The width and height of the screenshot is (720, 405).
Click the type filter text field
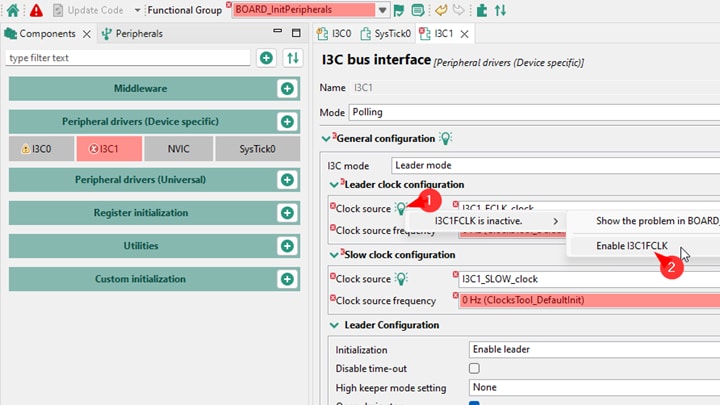[x=128, y=58]
